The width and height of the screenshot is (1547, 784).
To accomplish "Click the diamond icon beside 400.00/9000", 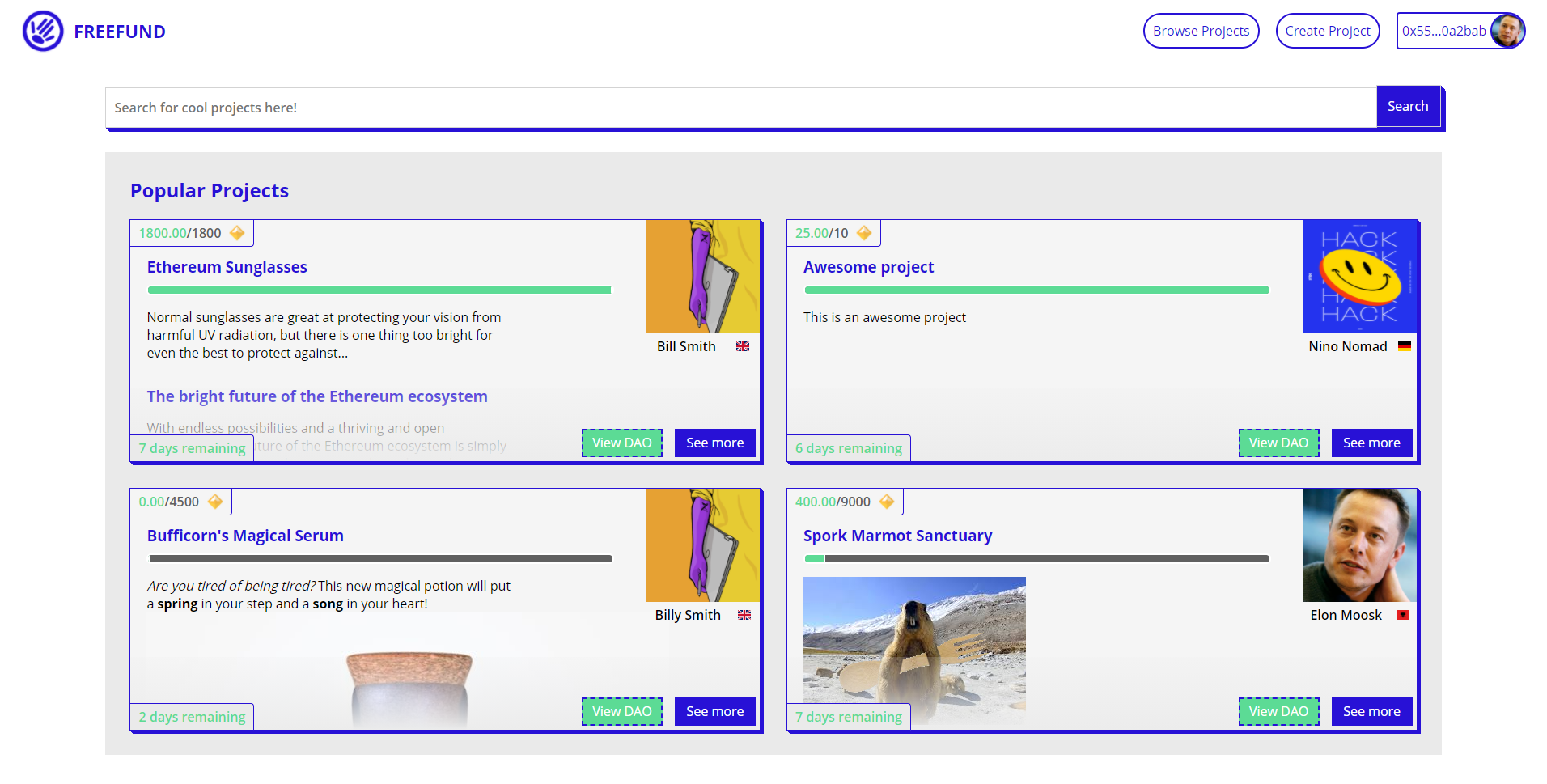I will coord(887,502).
